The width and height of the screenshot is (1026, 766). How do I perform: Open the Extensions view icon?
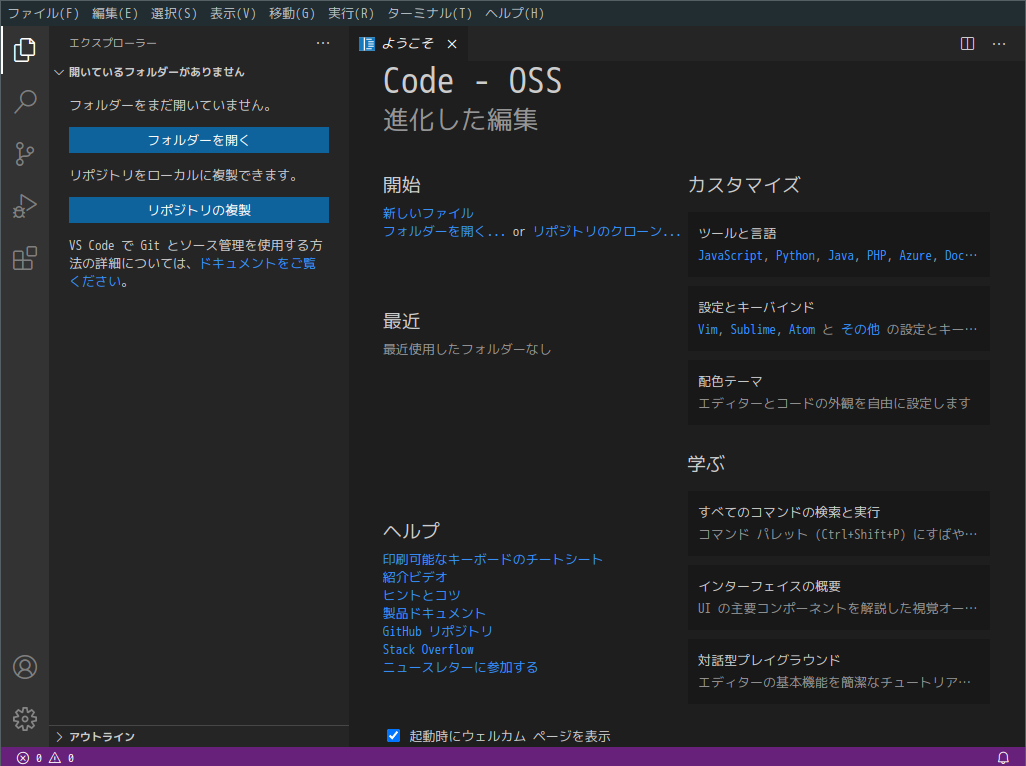pyautogui.click(x=25, y=258)
